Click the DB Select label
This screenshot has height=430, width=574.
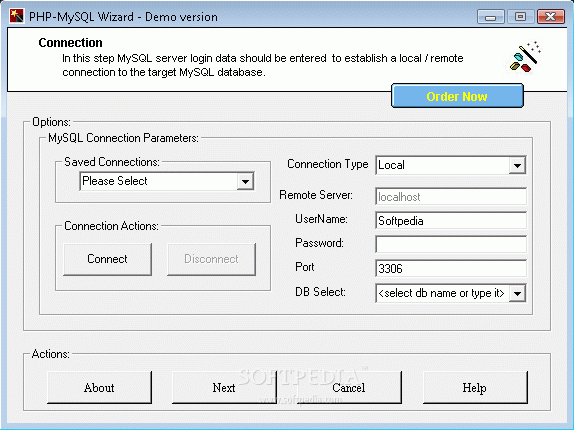[320, 292]
